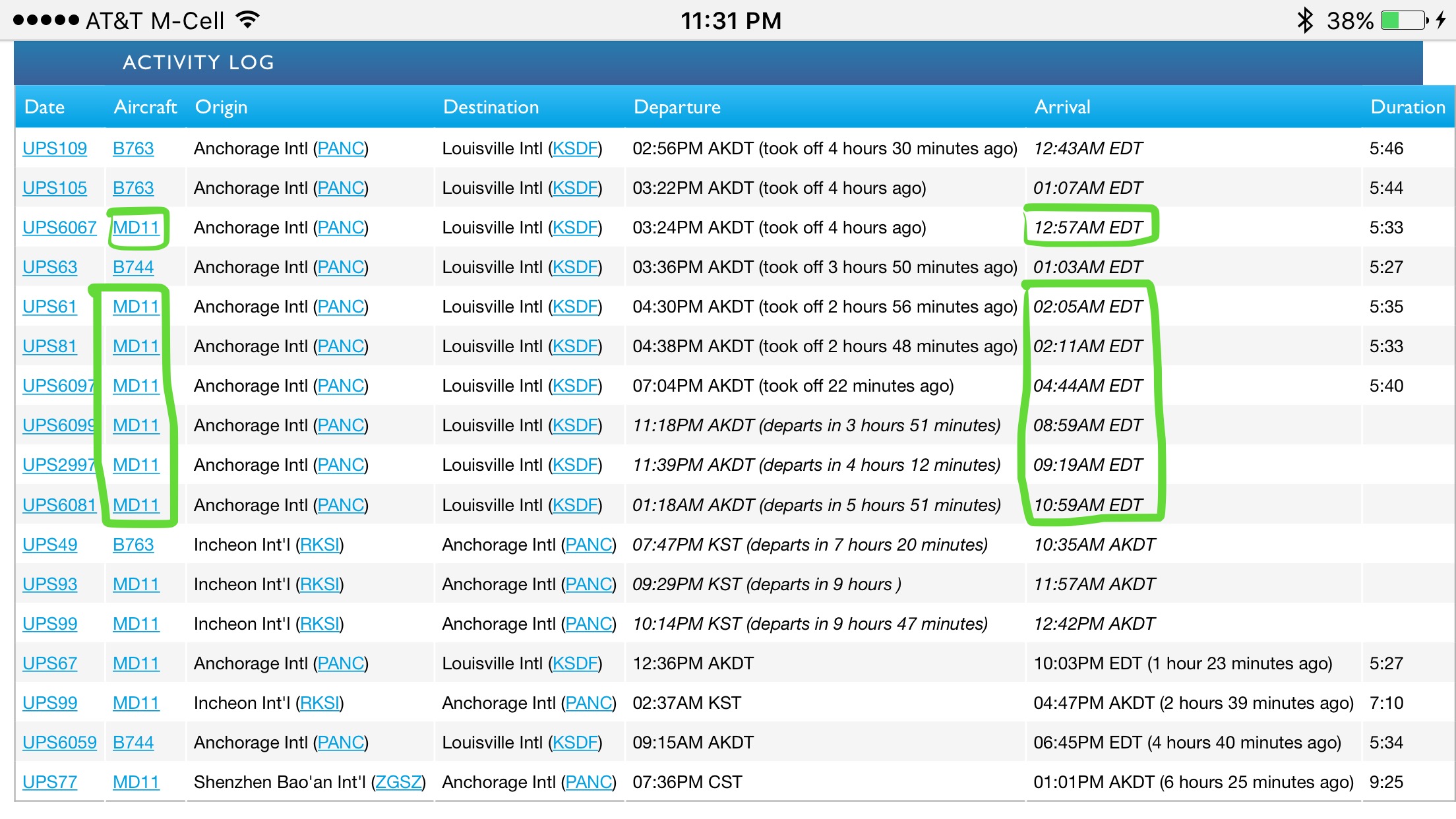This screenshot has width=1456, height=819.
Task: Open flight UPS6097 link
Action: coord(59,386)
